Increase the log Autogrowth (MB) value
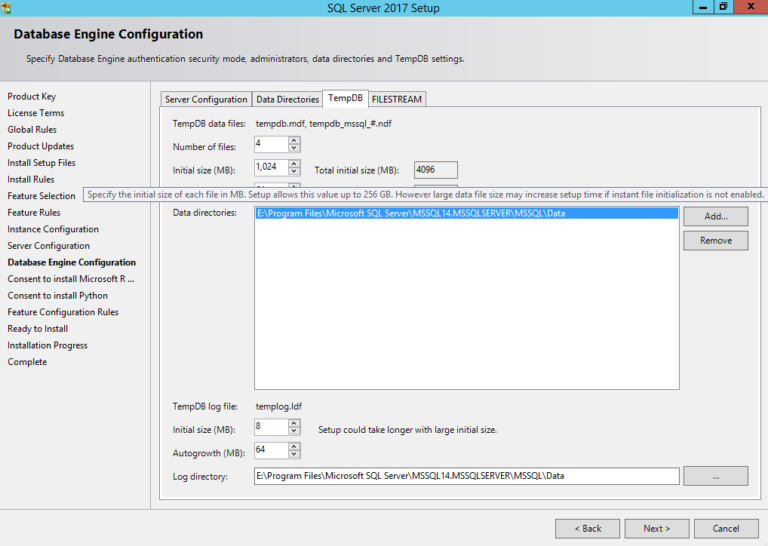Image resolution: width=768 pixels, height=546 pixels. pyautogui.click(x=294, y=447)
